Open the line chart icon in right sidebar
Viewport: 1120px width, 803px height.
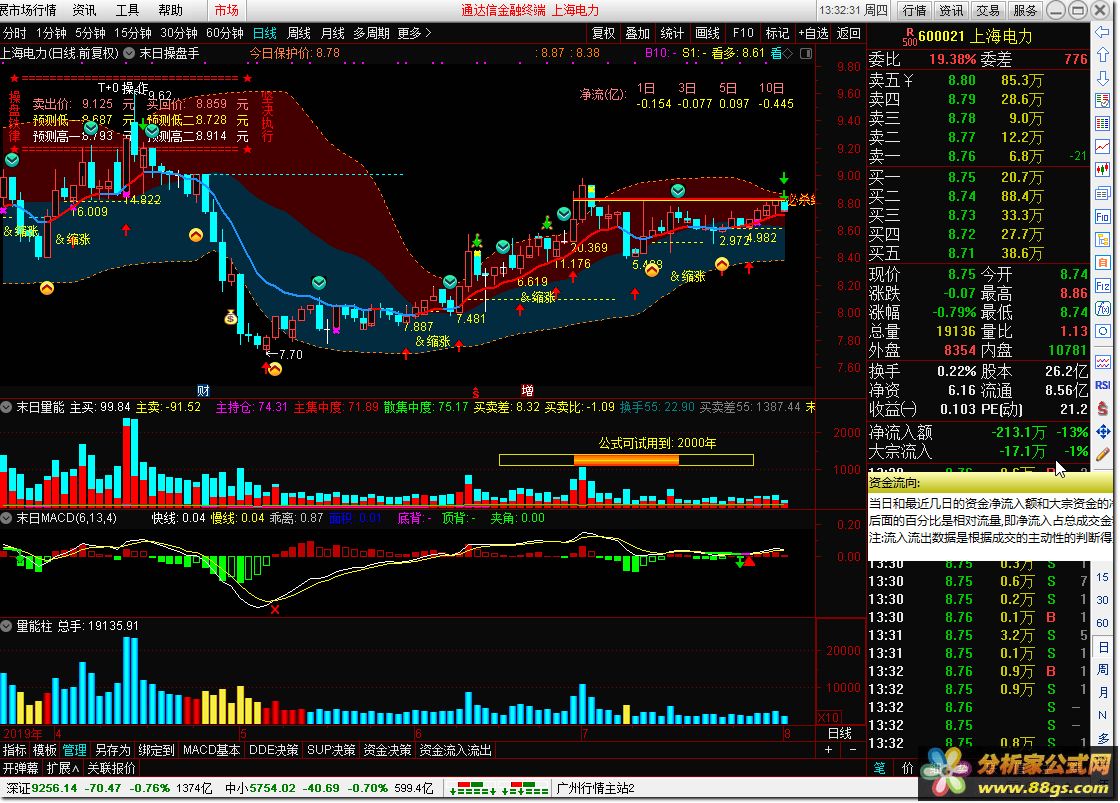pos(1102,147)
